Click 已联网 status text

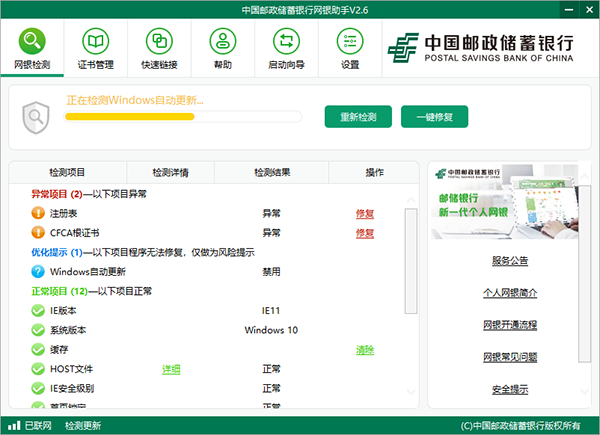38,425
